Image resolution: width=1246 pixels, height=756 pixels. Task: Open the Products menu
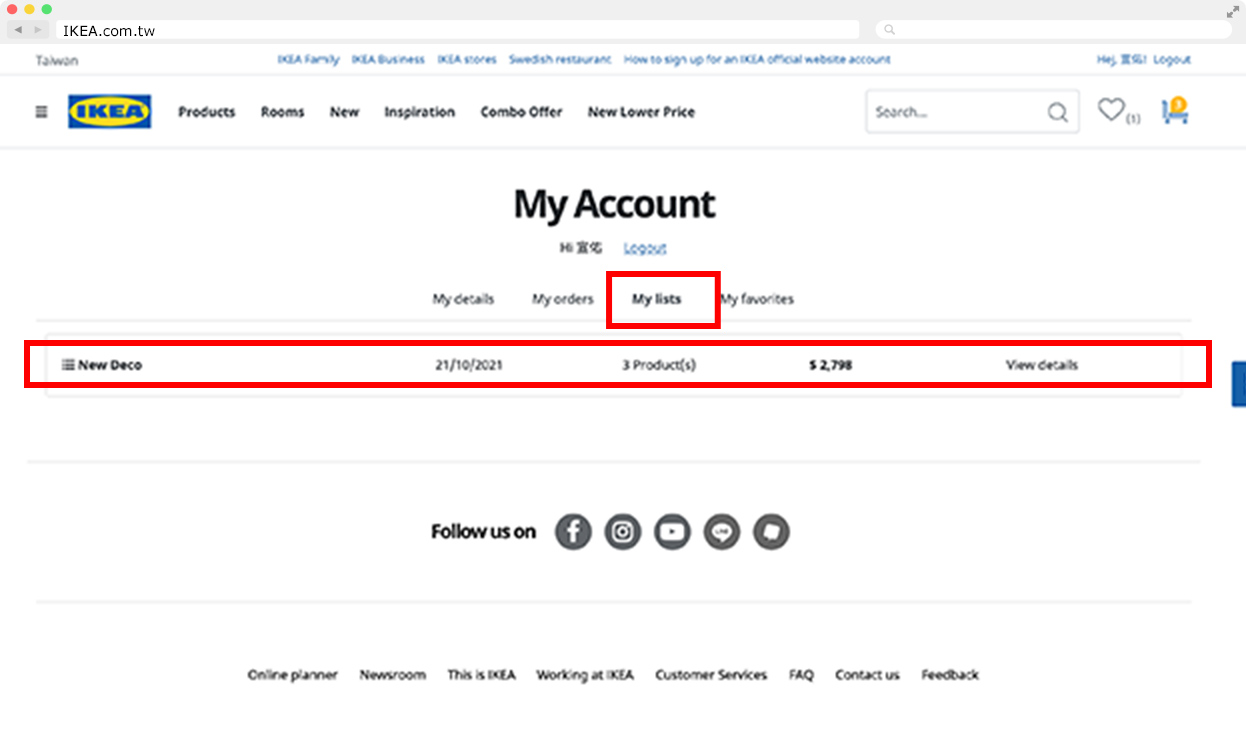[x=206, y=112]
